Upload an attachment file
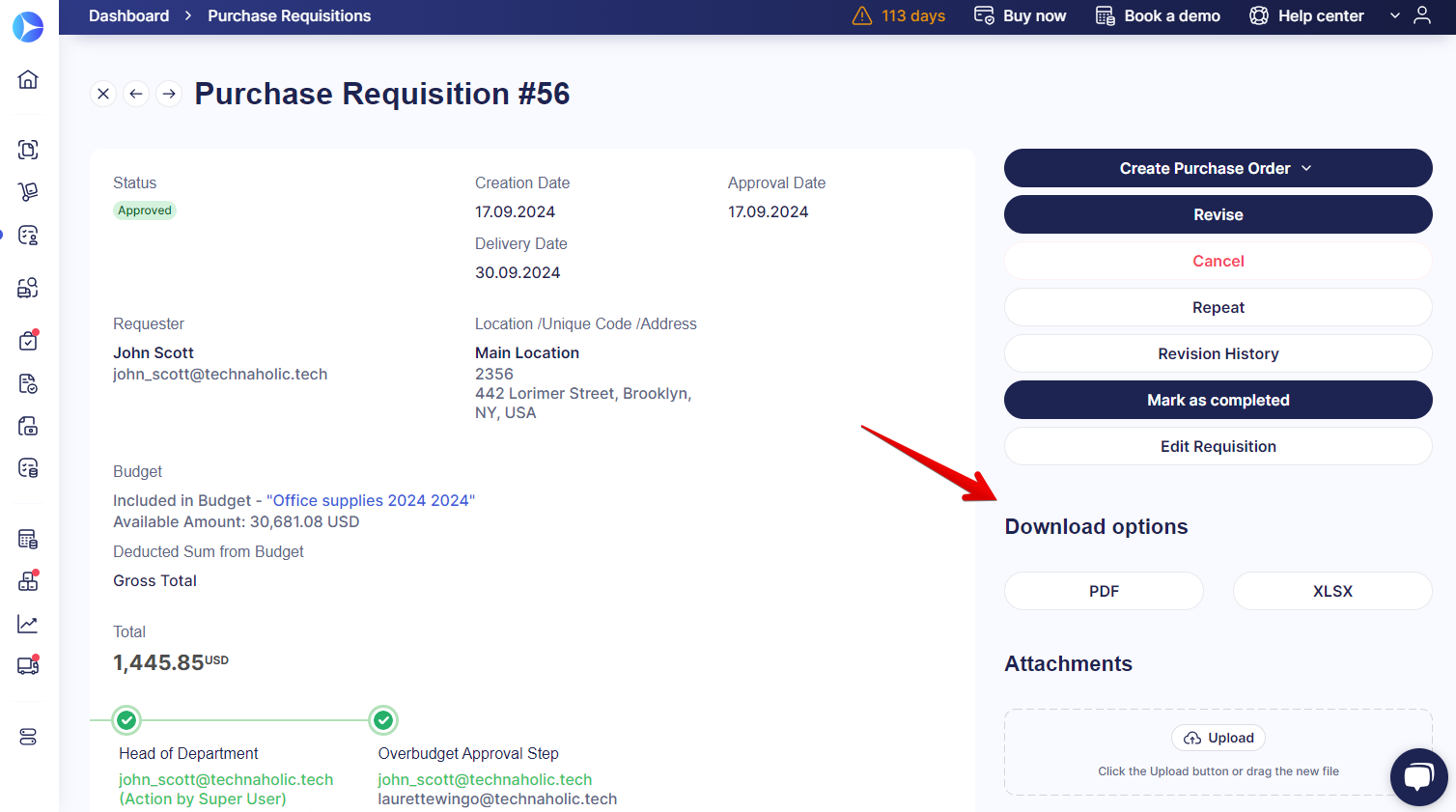Image resolution: width=1456 pixels, height=812 pixels. pyautogui.click(x=1218, y=737)
